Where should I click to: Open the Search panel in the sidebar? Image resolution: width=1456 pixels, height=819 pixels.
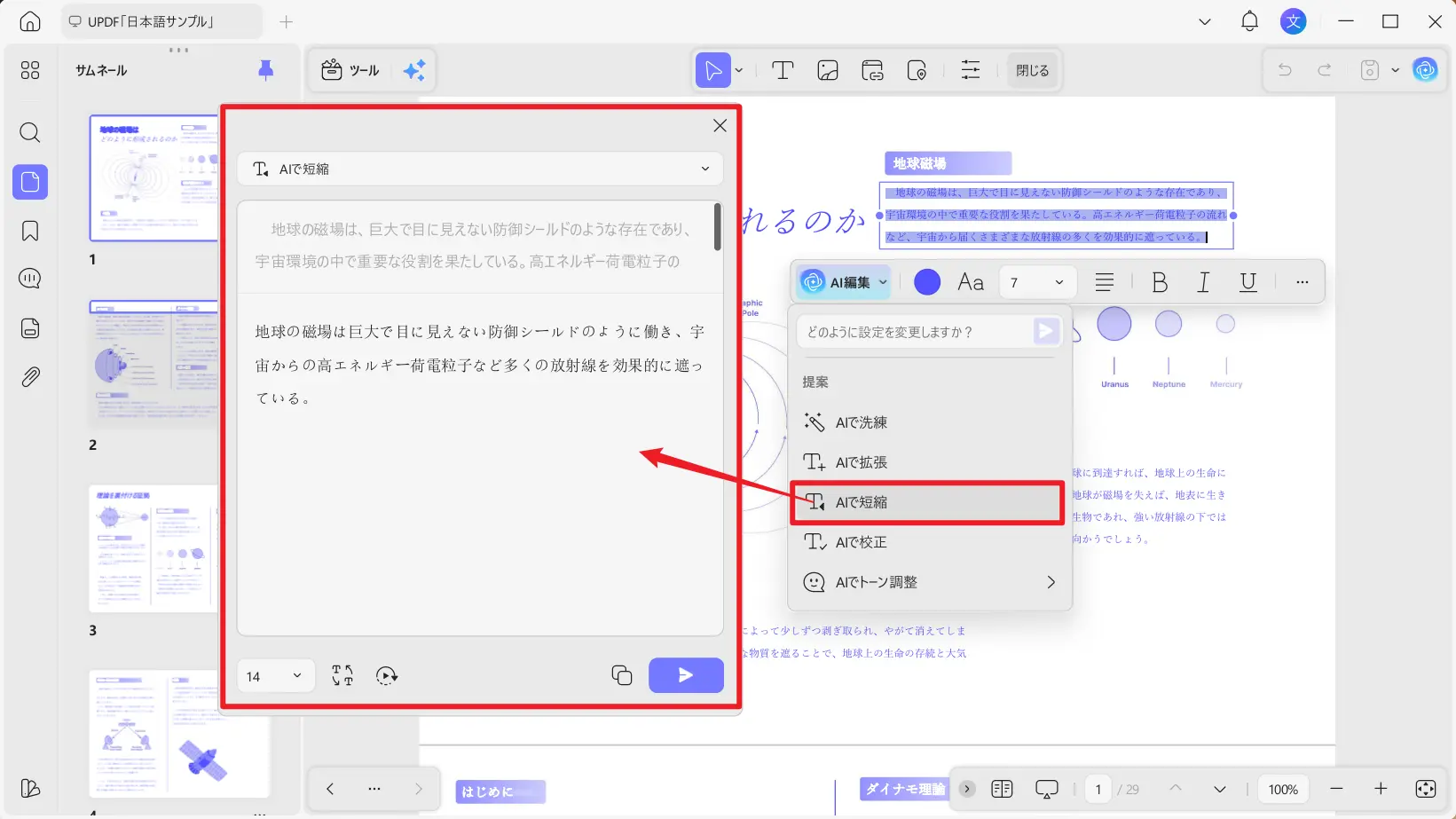29,133
